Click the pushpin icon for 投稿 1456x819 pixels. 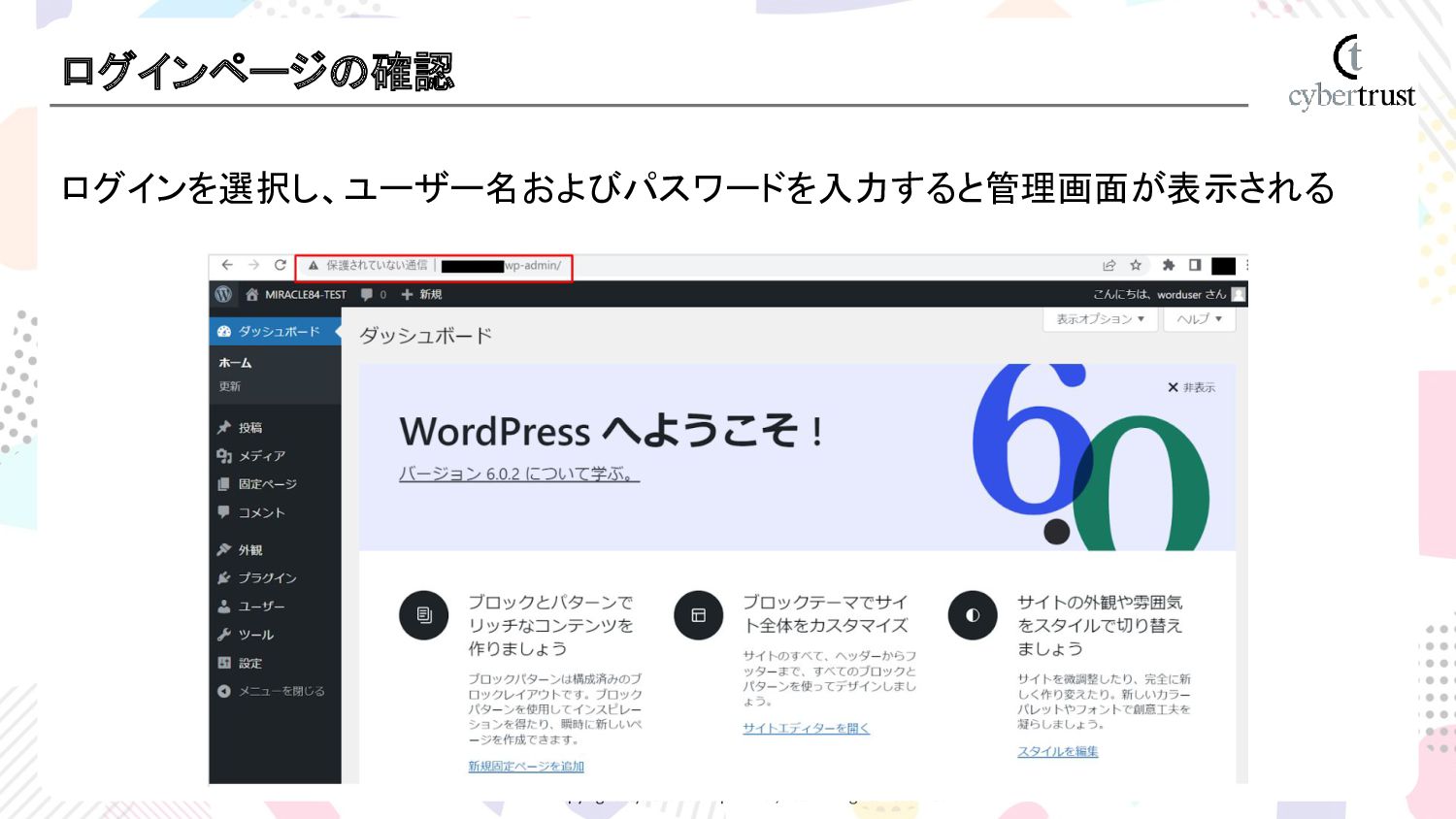click(x=224, y=427)
